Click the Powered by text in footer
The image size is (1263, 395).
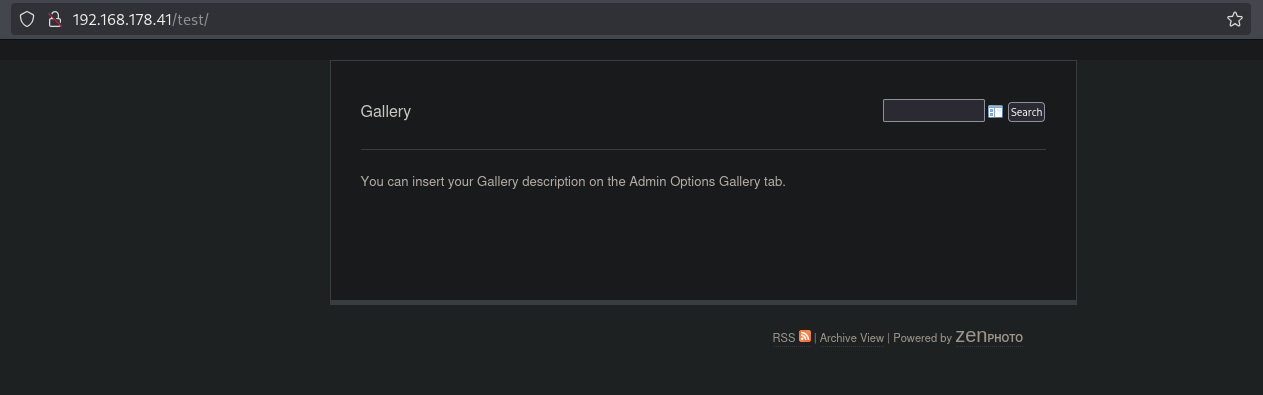(x=922, y=338)
